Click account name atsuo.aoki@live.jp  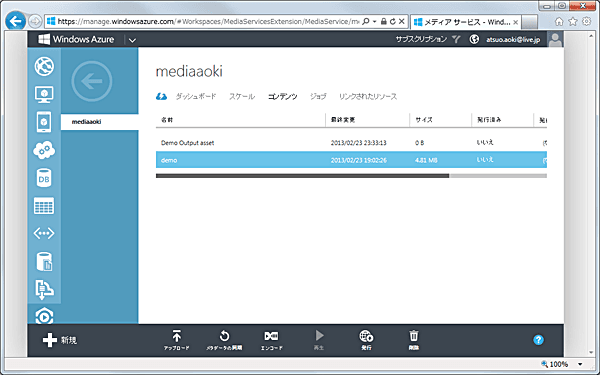point(513,39)
